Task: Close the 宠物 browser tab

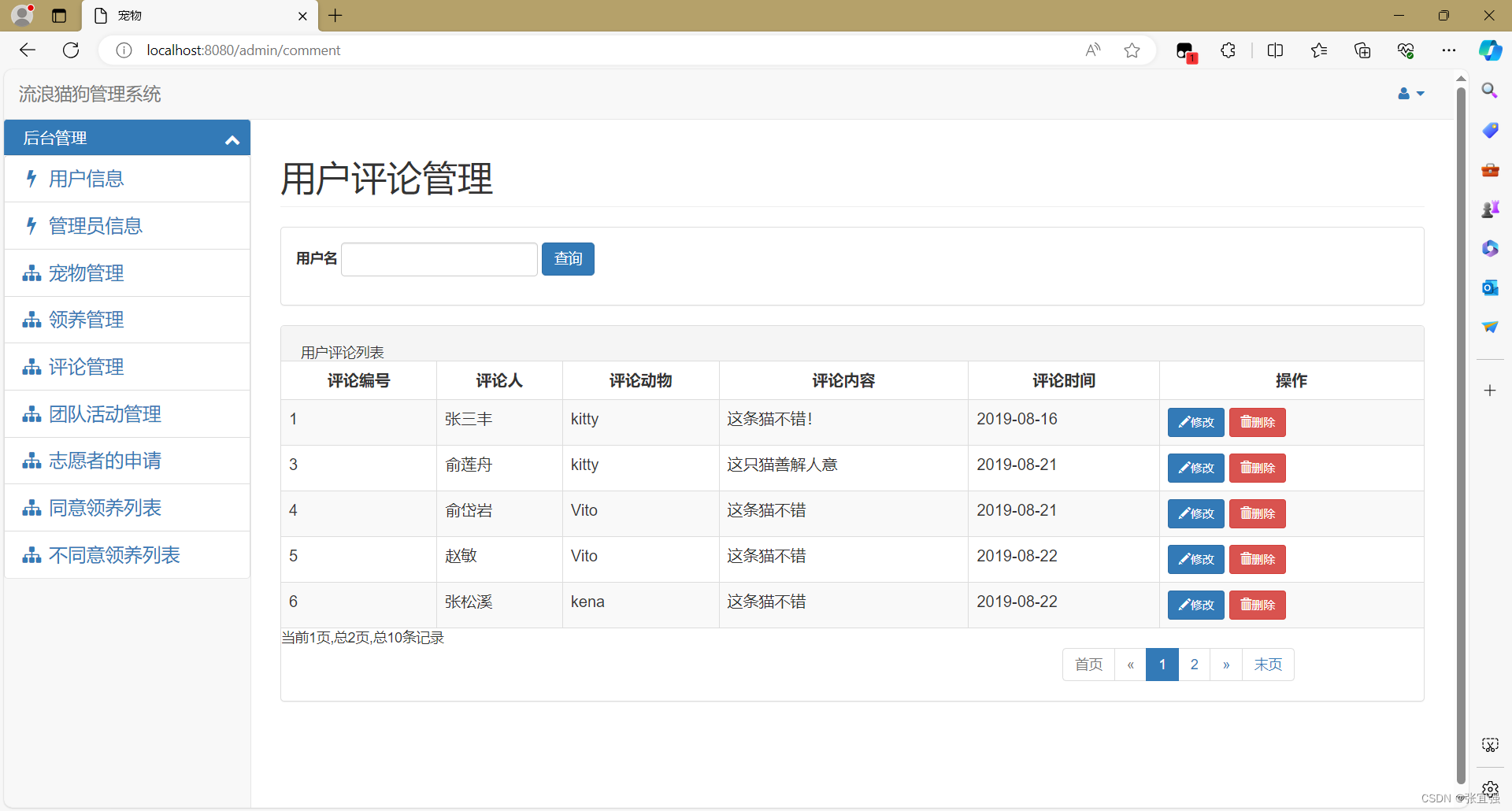Action: point(302,16)
